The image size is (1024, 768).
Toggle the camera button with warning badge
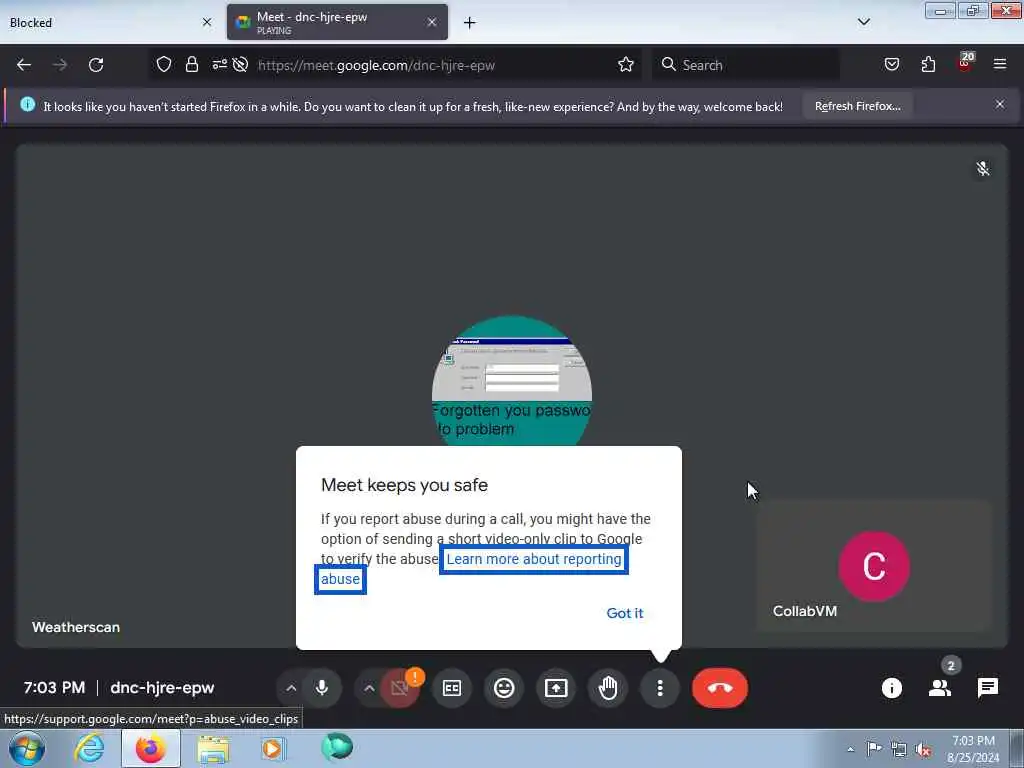[400, 688]
